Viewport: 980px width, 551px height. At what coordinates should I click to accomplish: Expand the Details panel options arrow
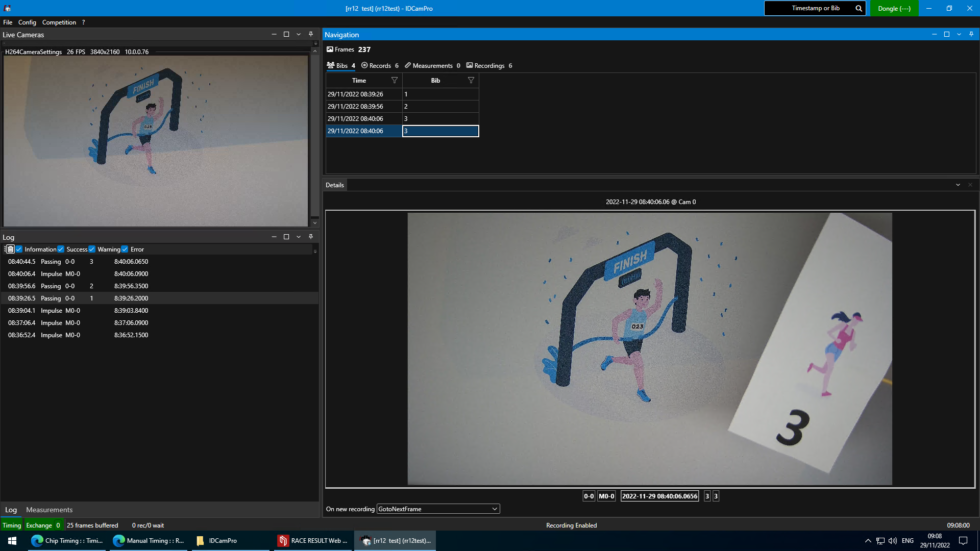(x=957, y=185)
